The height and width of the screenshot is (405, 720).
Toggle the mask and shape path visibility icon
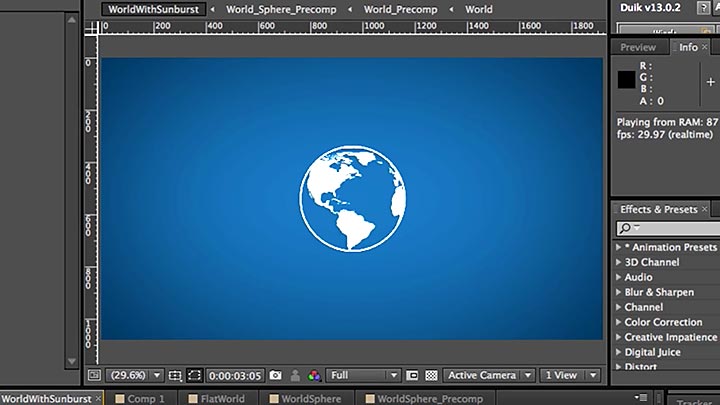click(x=194, y=375)
